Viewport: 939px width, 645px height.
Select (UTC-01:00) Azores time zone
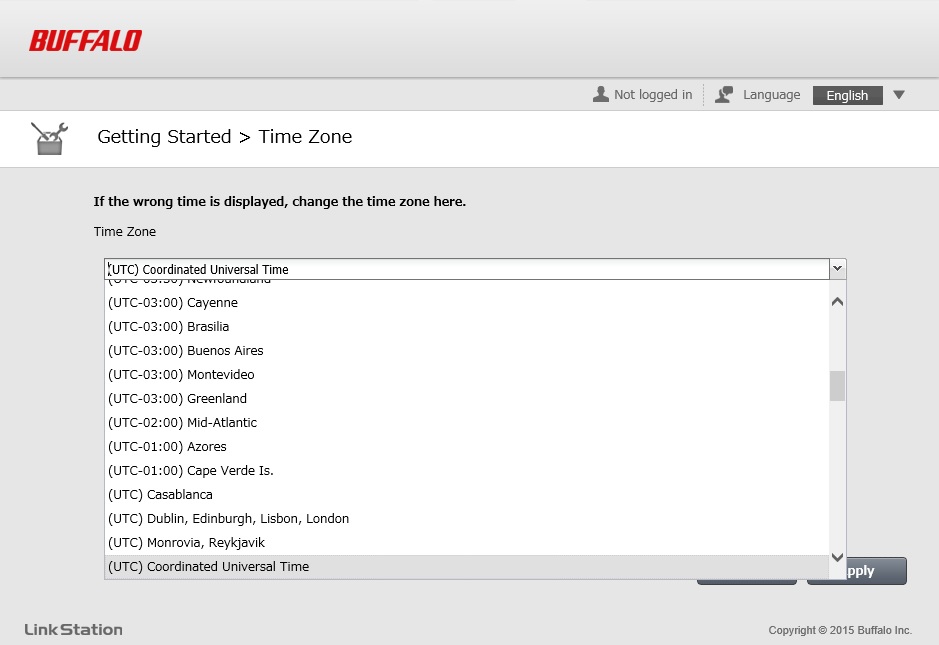167,447
